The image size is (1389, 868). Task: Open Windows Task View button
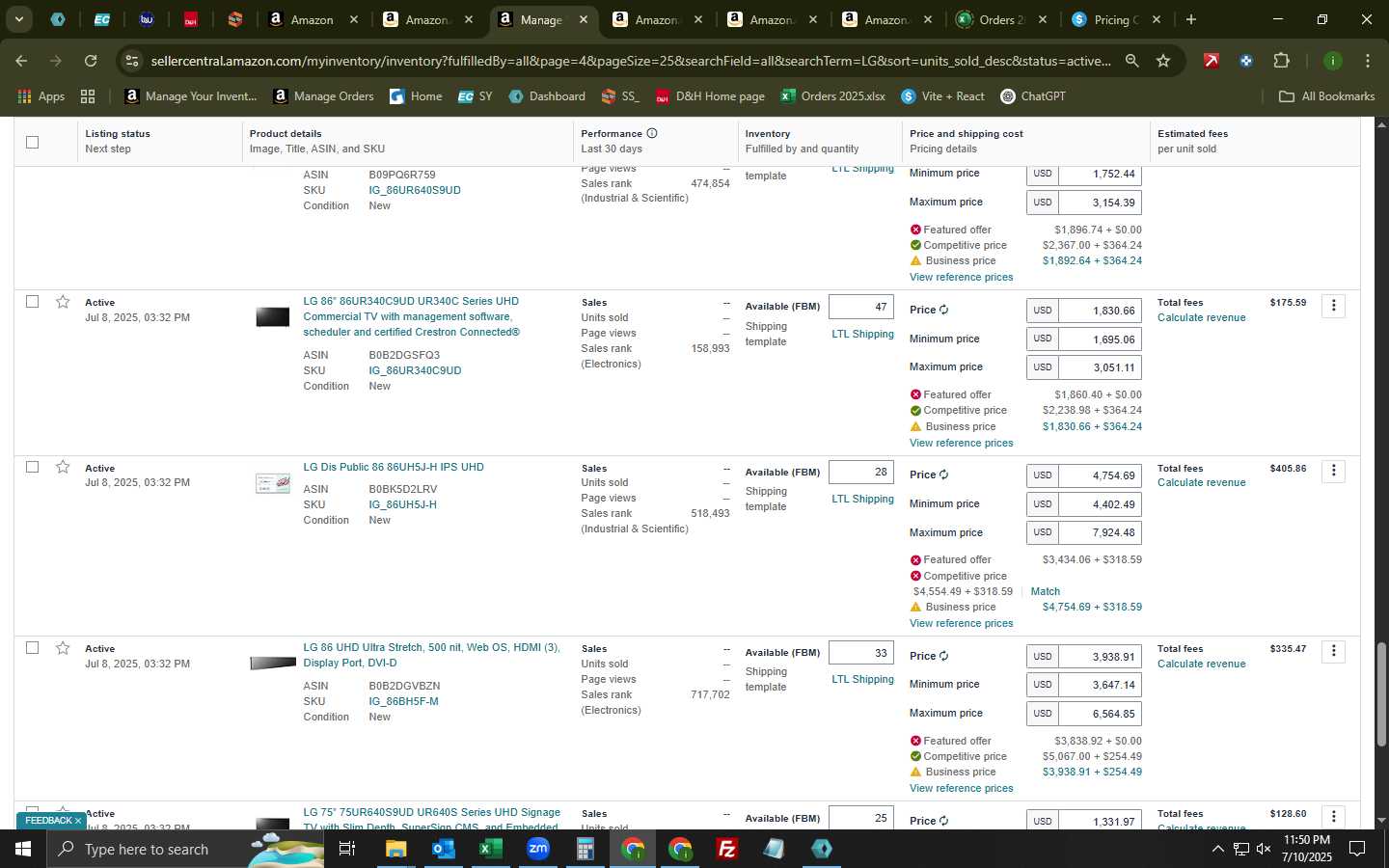click(347, 849)
